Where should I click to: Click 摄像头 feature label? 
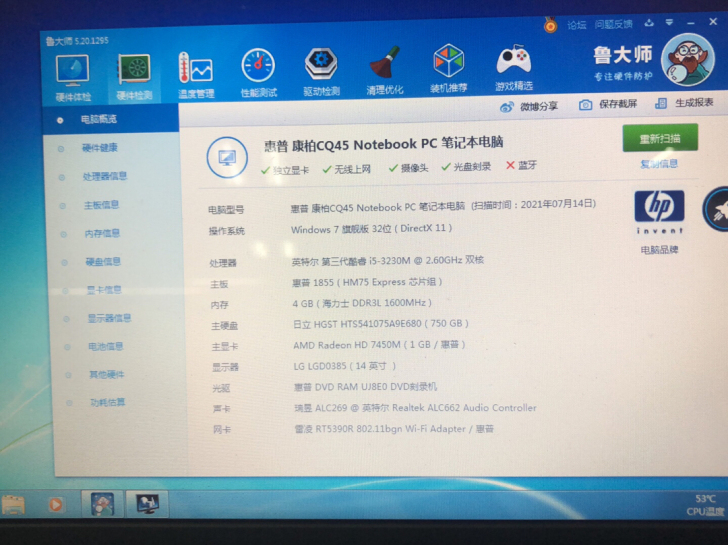[414, 168]
